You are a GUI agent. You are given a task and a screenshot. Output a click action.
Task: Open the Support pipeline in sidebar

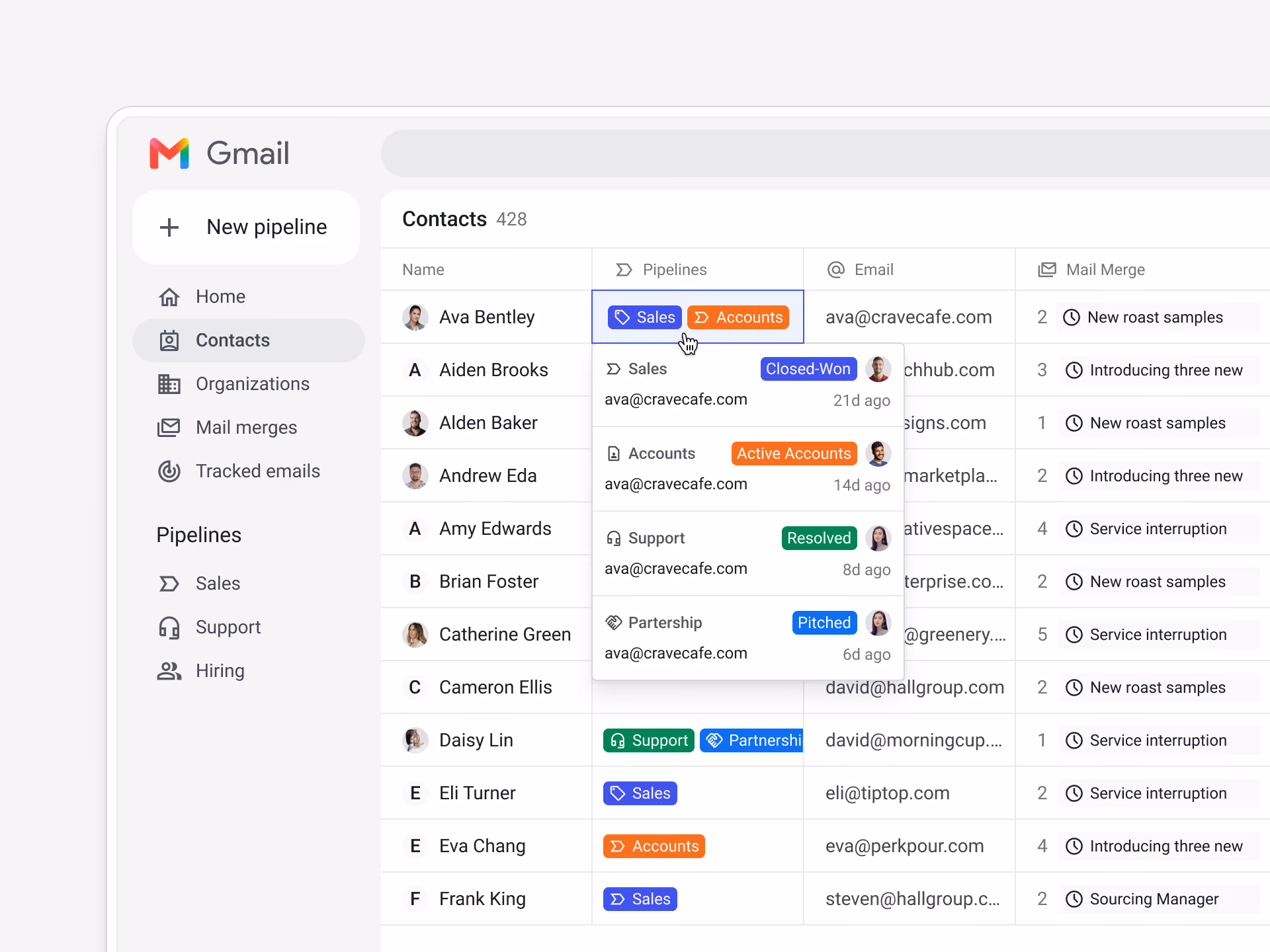pyautogui.click(x=249, y=627)
